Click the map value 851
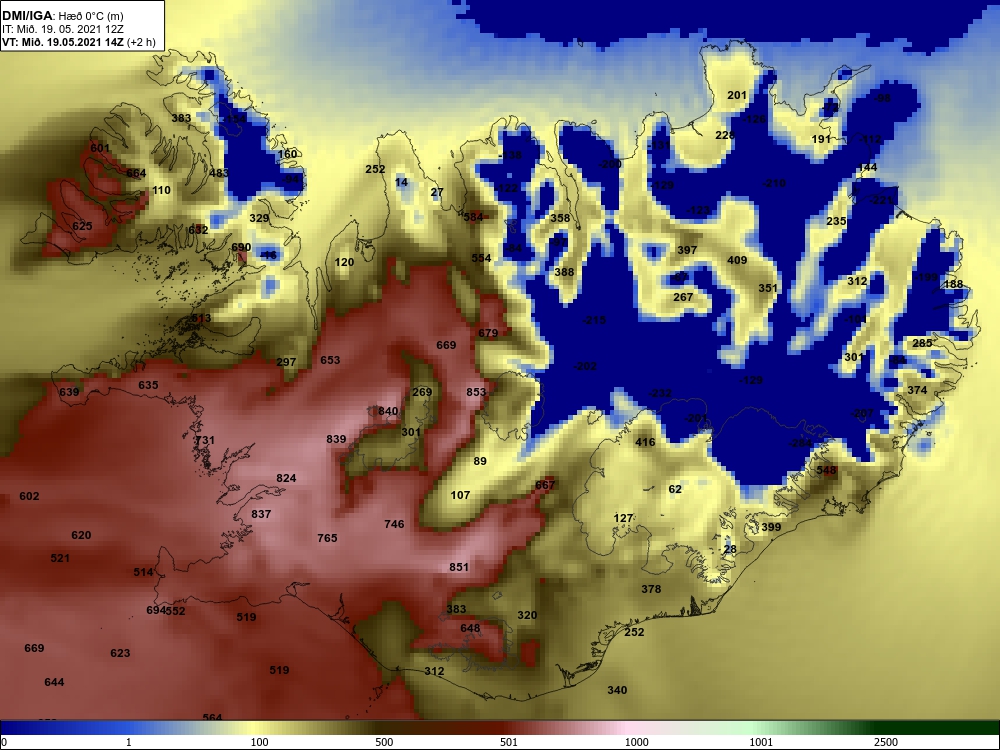The height and width of the screenshot is (750, 1000). point(459,567)
